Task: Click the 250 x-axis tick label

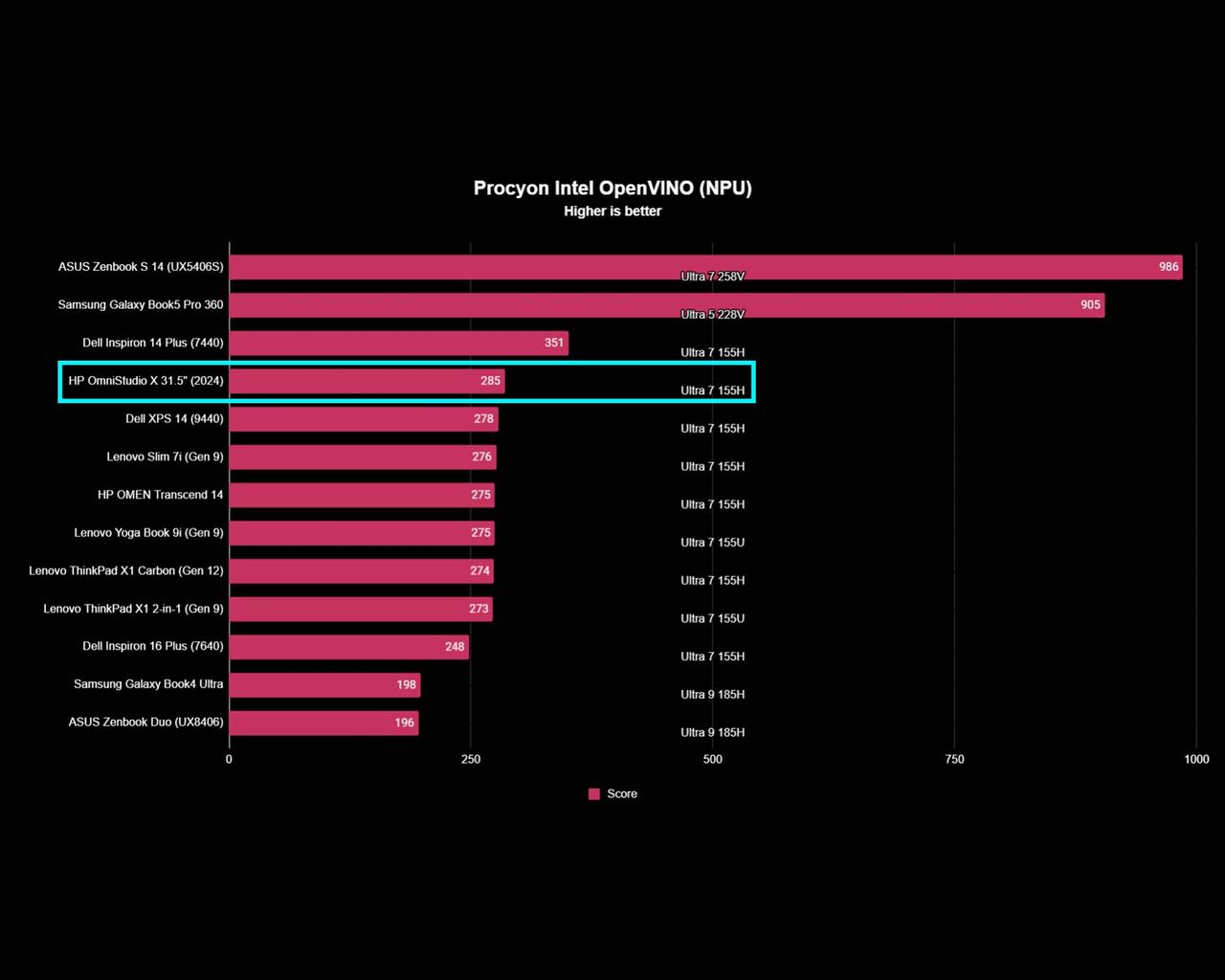Action: pos(470,759)
